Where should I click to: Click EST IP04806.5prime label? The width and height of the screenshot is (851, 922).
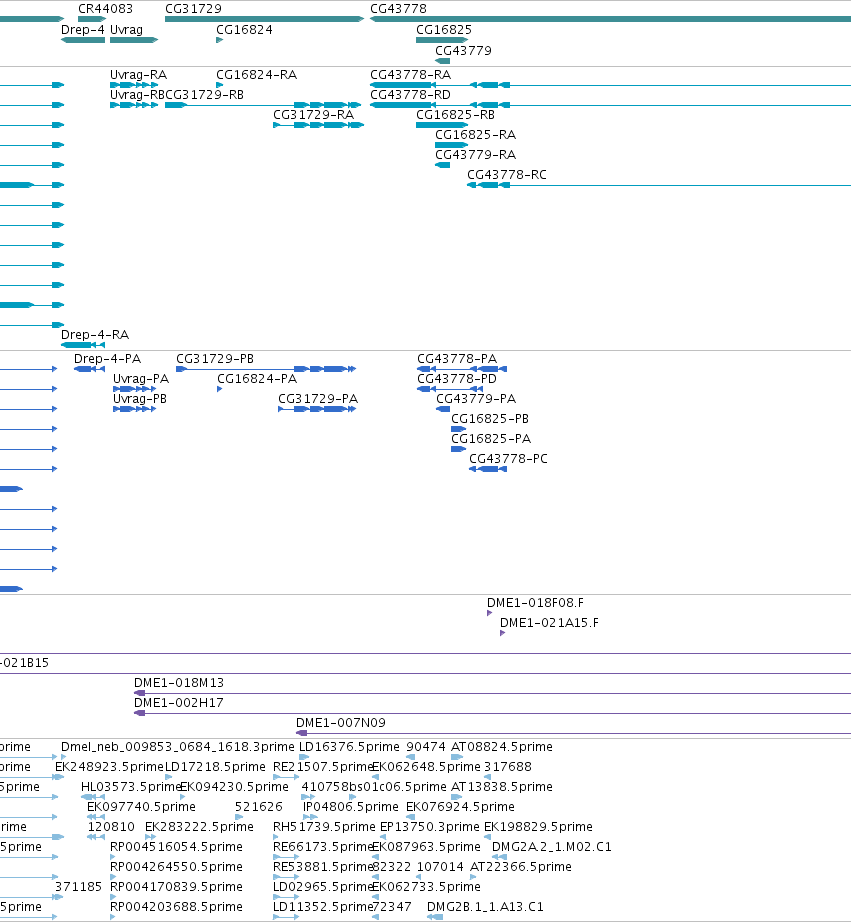(x=351, y=807)
